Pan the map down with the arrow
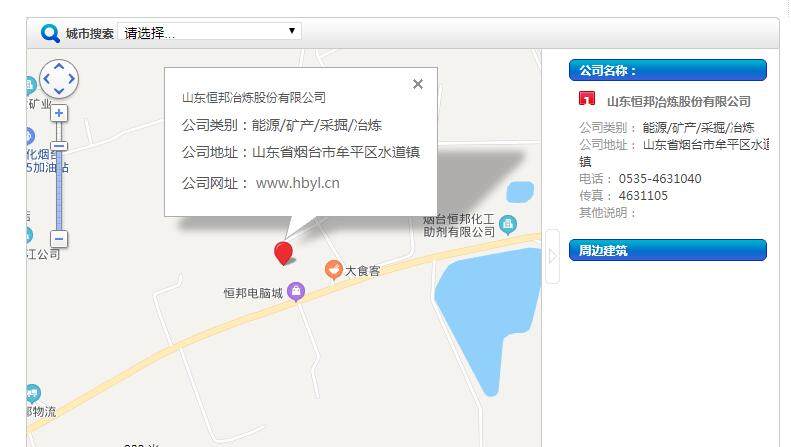 [x=59, y=91]
